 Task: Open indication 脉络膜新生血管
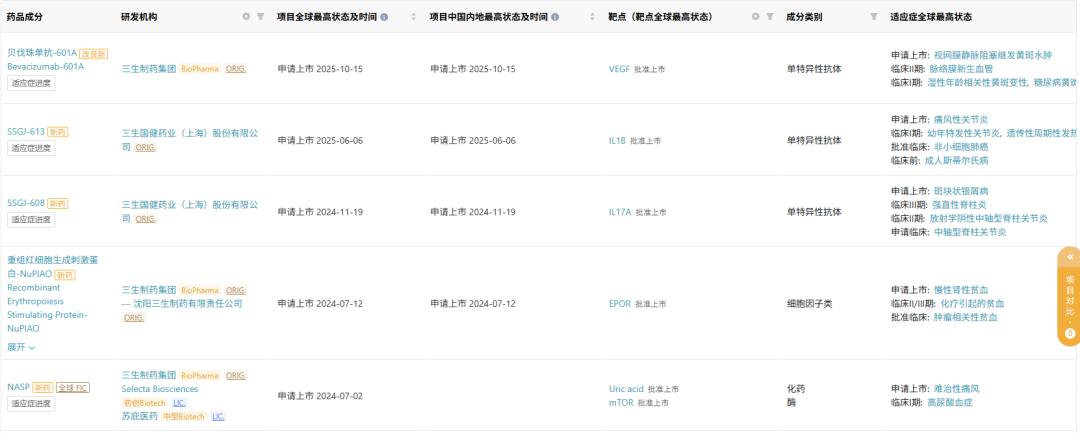(x=961, y=69)
